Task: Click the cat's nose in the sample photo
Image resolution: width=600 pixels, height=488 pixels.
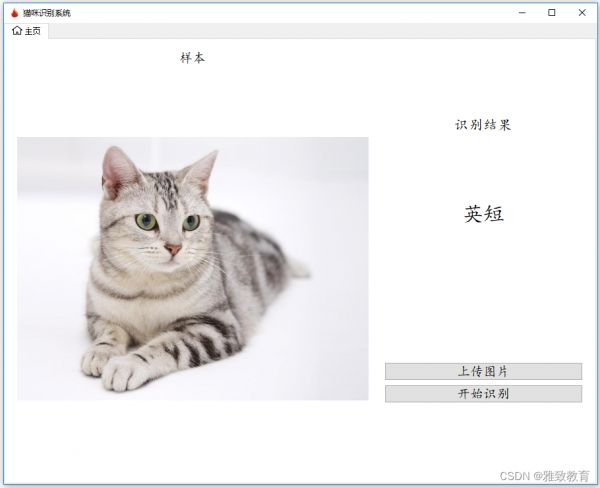Action: (x=173, y=248)
